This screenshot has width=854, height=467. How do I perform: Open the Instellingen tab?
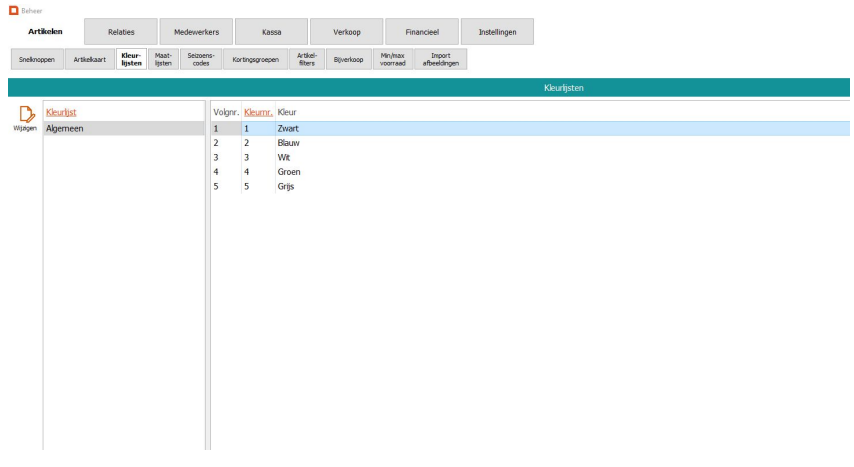point(497,32)
